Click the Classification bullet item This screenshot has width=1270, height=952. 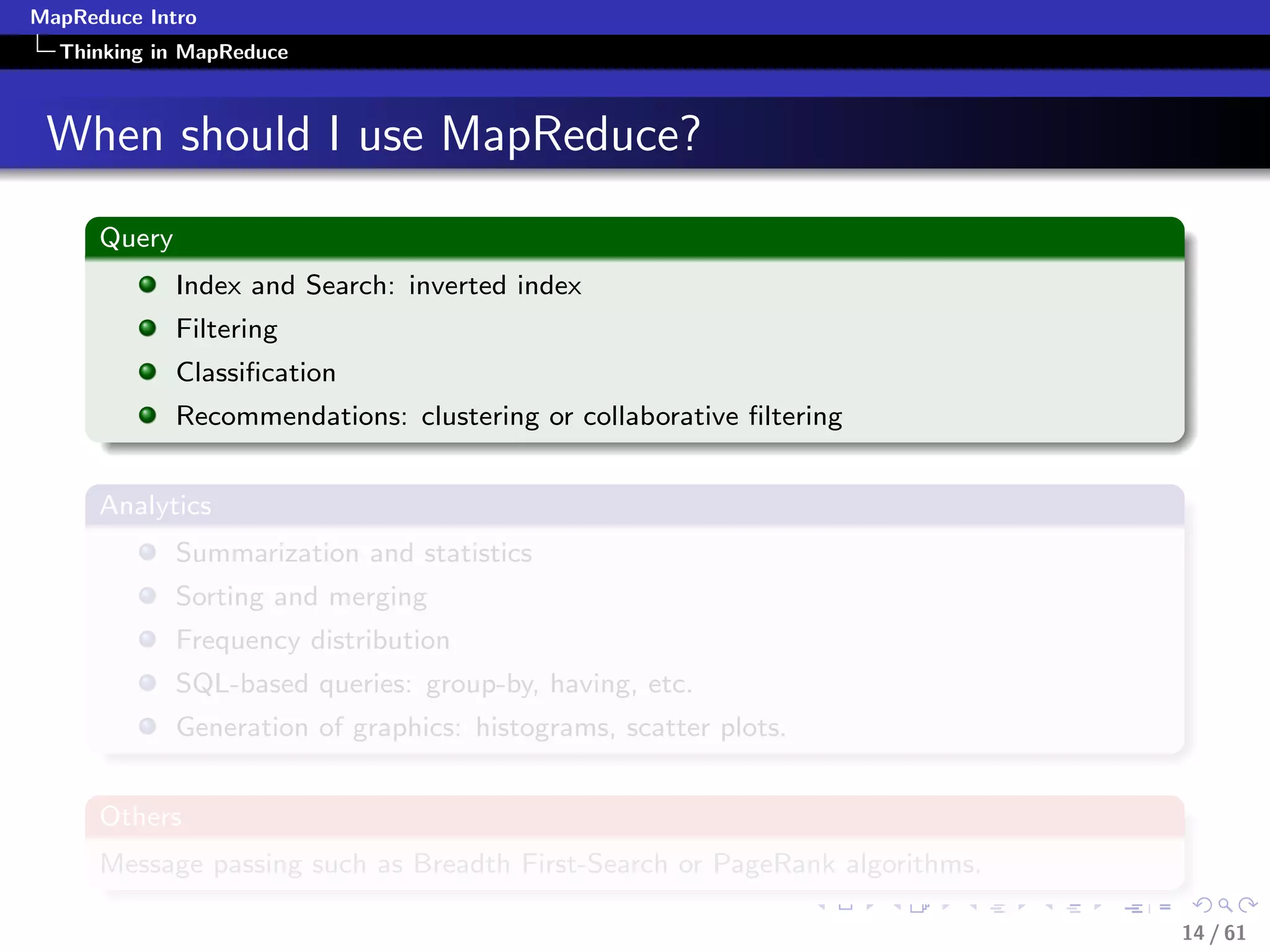tap(256, 372)
